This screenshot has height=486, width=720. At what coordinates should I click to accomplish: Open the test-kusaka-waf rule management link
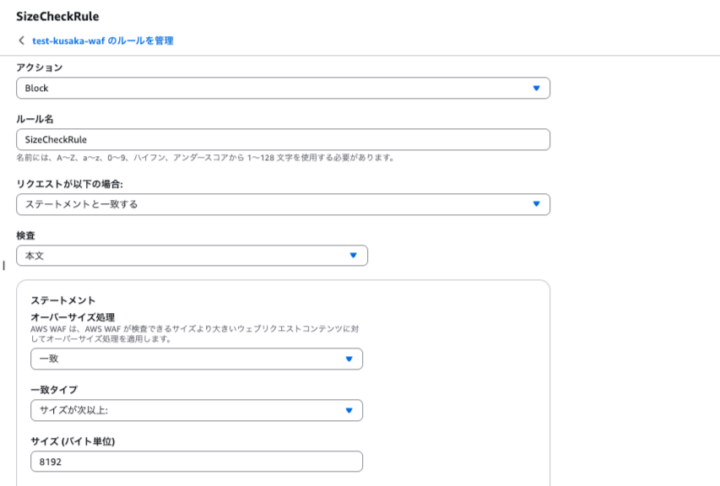(x=103, y=41)
